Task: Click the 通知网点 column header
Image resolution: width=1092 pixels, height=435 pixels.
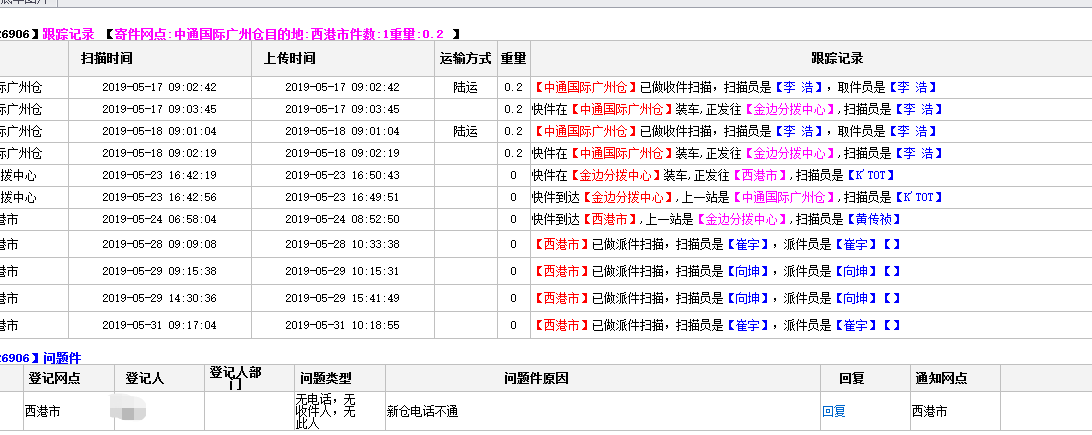Action: point(941,379)
